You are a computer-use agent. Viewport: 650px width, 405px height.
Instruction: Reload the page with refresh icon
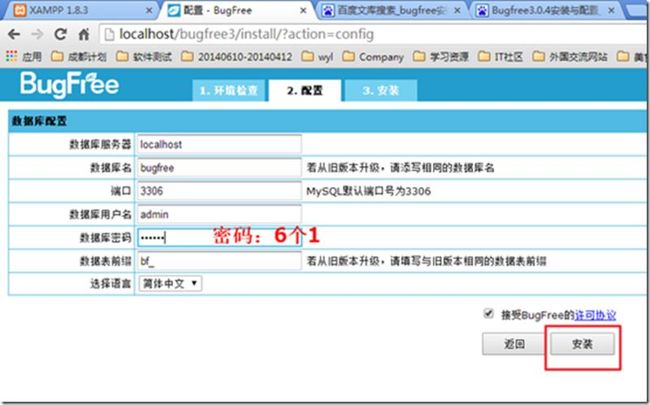pyautogui.click(x=61, y=34)
